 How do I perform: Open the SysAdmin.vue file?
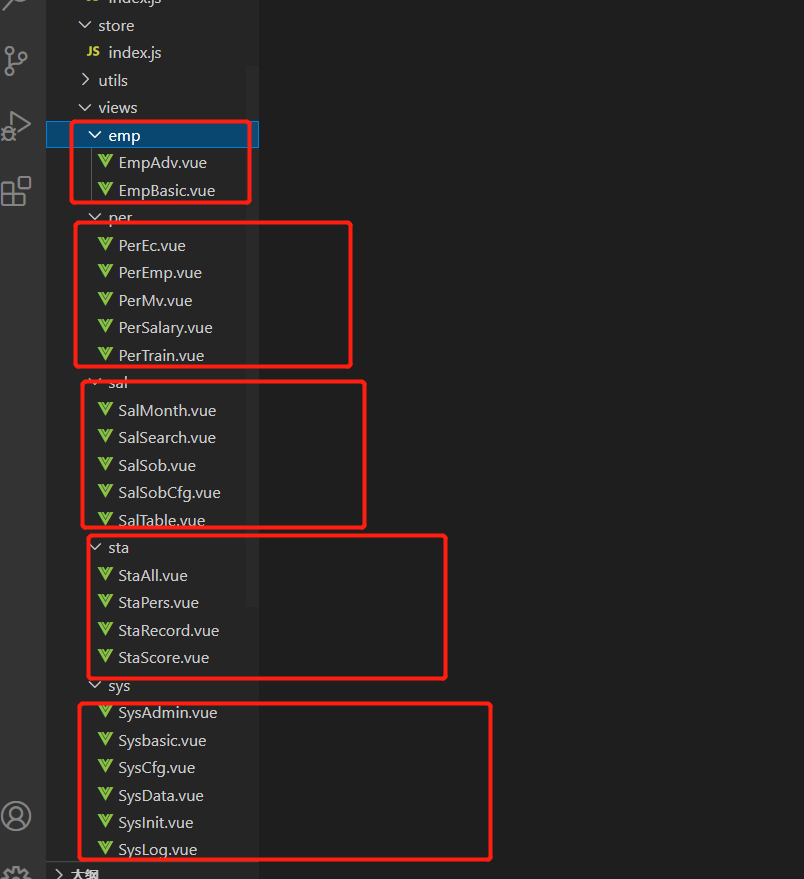[168, 713]
